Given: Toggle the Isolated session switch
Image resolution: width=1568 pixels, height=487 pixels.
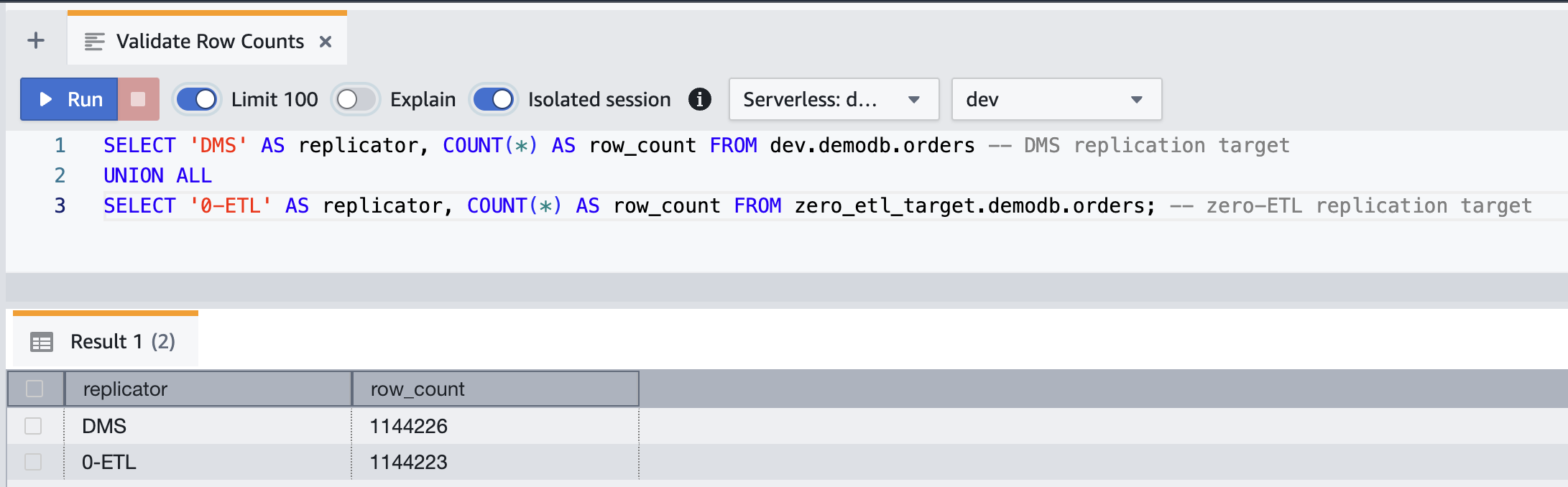Looking at the screenshot, I should click(x=493, y=99).
